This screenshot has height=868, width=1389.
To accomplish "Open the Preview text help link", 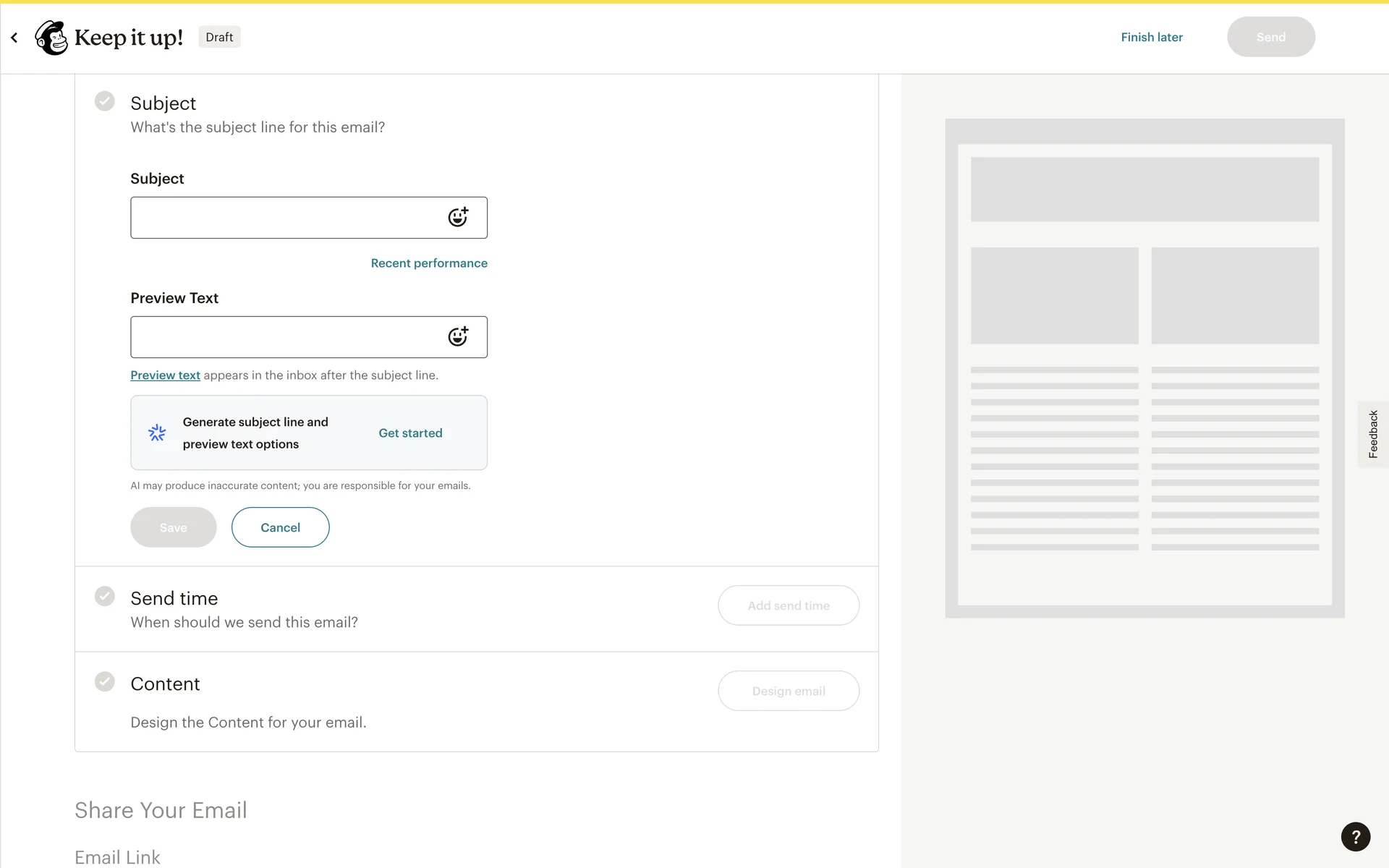I will click(165, 375).
